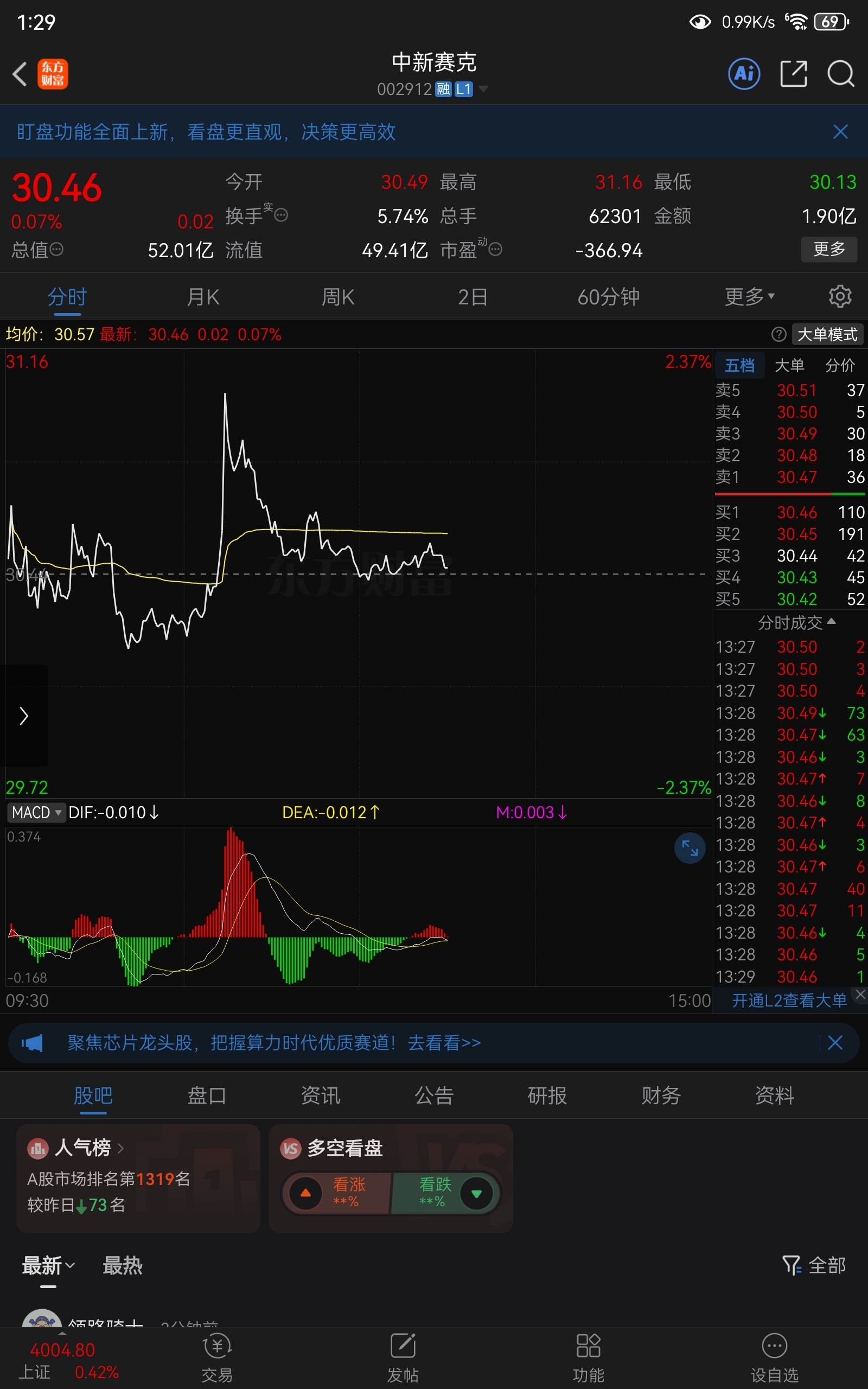Viewport: 868px width, 1389px height.
Task: Open the 更多 chart period dropdown
Action: point(750,296)
